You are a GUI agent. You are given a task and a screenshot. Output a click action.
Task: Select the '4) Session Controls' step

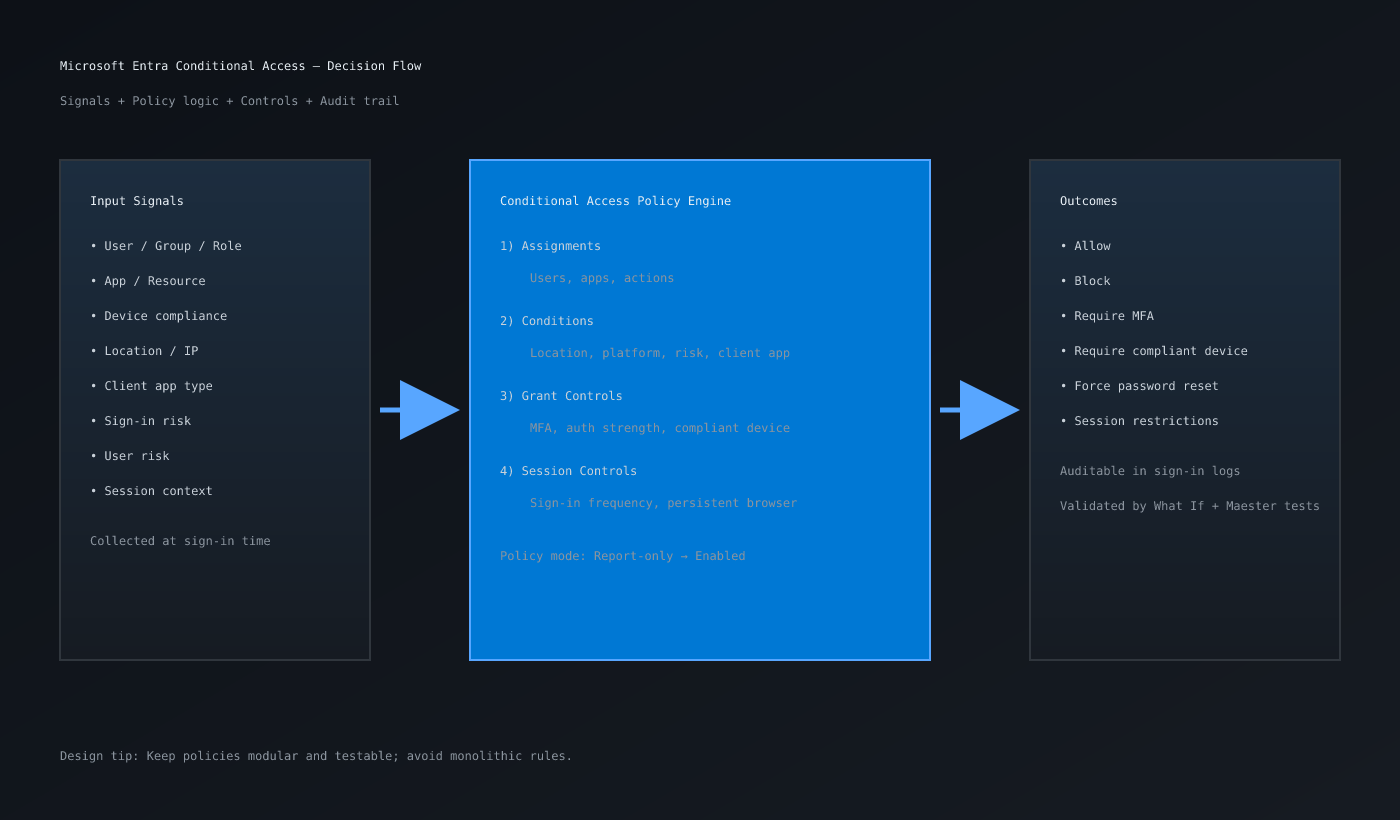pyautogui.click(x=568, y=471)
